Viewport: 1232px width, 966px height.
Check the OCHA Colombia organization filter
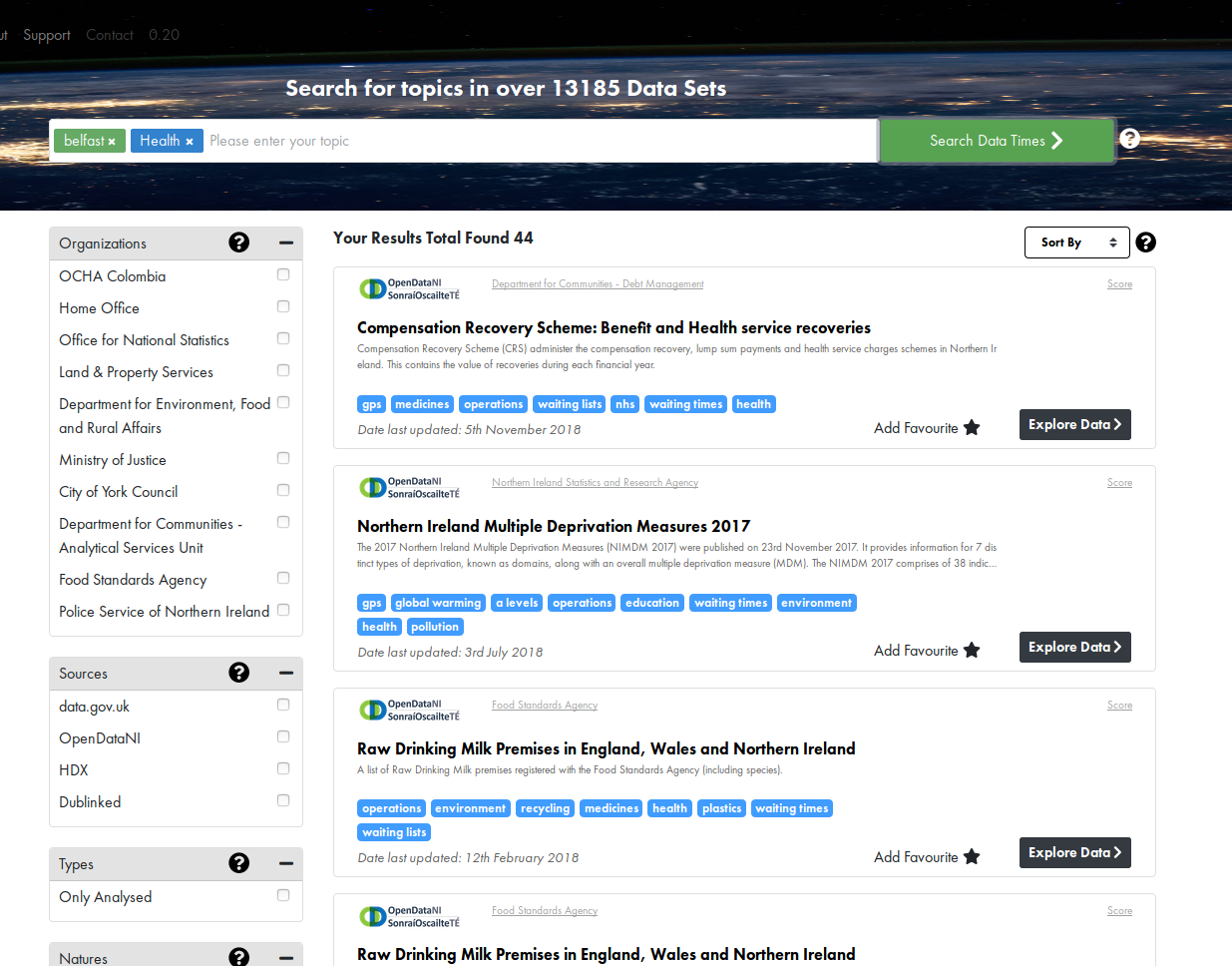pos(283,274)
